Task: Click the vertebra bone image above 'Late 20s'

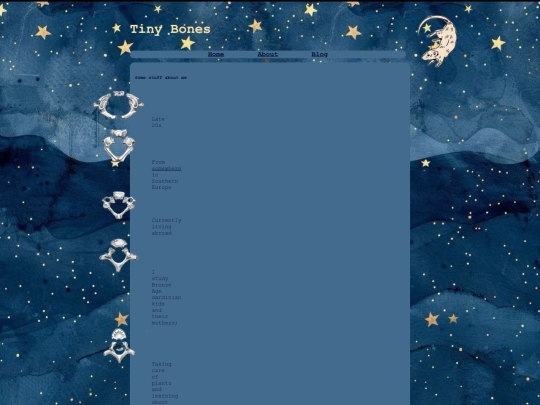Action: tap(119, 105)
